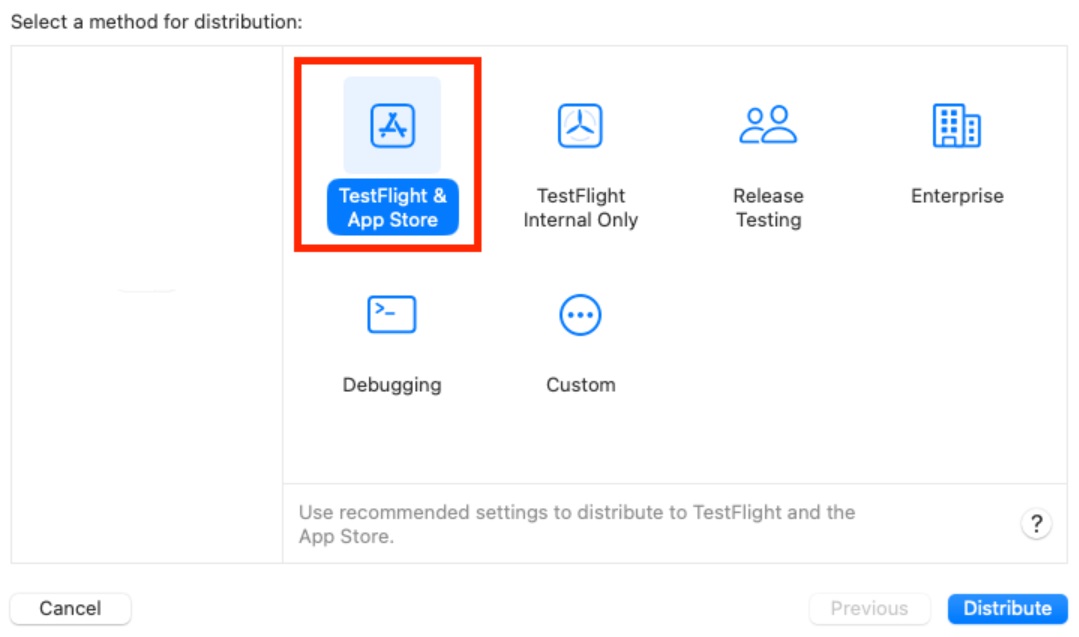Open help with the question mark button

click(x=1036, y=524)
